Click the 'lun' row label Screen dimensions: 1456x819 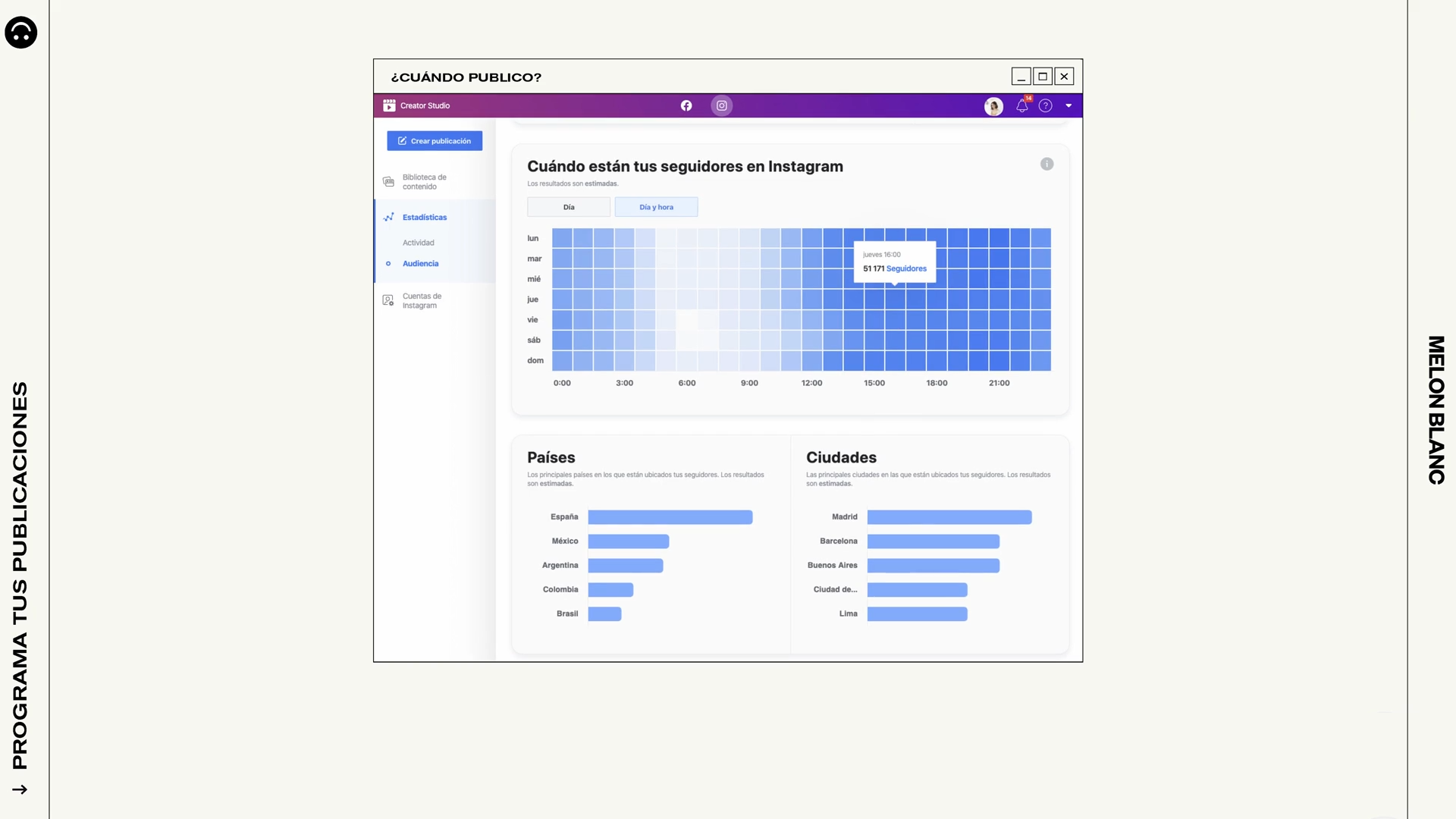(x=533, y=238)
